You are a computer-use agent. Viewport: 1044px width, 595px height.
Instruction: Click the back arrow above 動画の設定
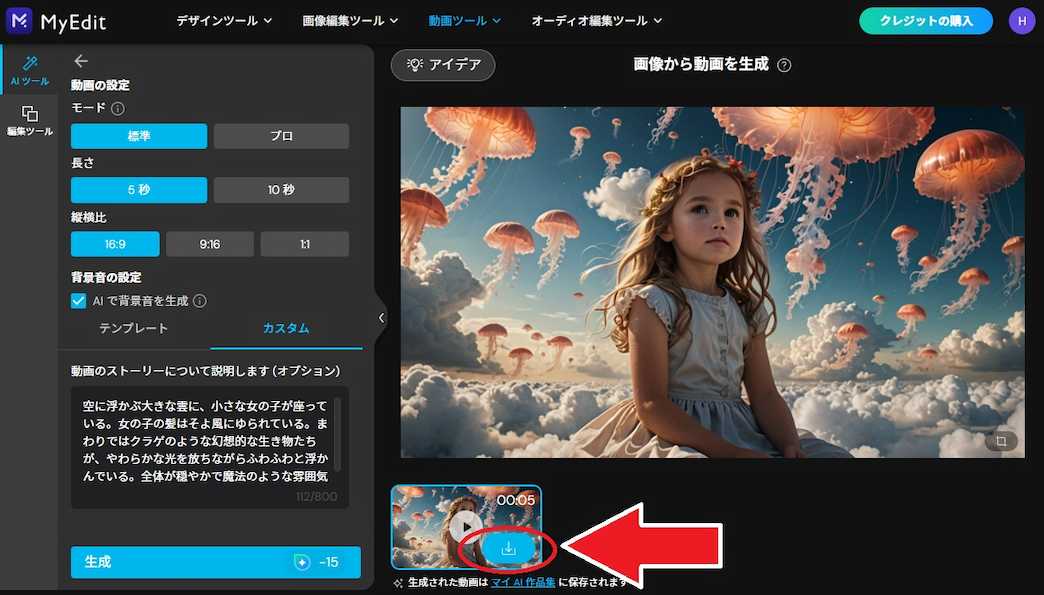[81, 60]
